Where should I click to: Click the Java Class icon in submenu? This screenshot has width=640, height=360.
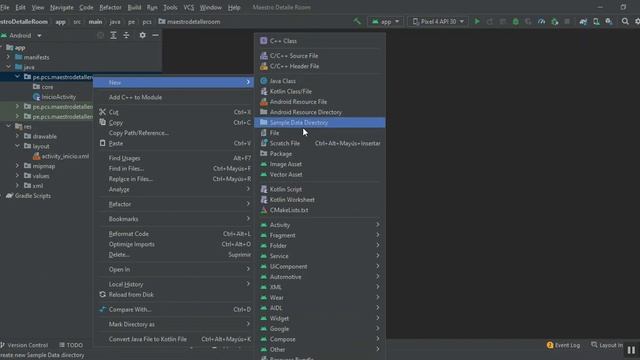point(264,81)
